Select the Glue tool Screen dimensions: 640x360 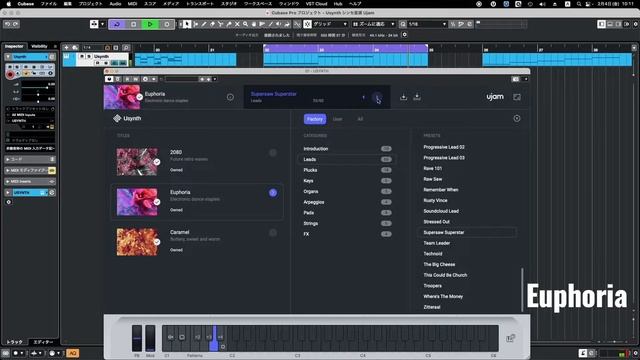[x=229, y=24]
